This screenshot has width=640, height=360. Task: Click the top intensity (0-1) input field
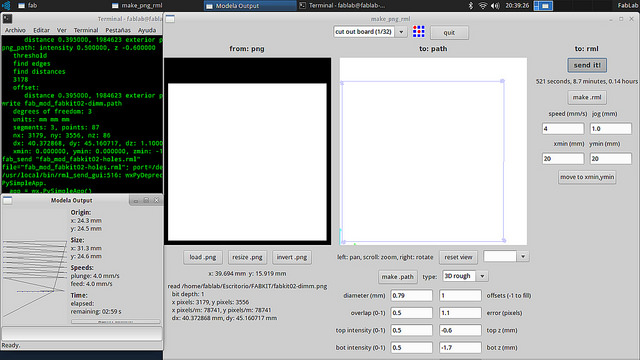coord(411,330)
